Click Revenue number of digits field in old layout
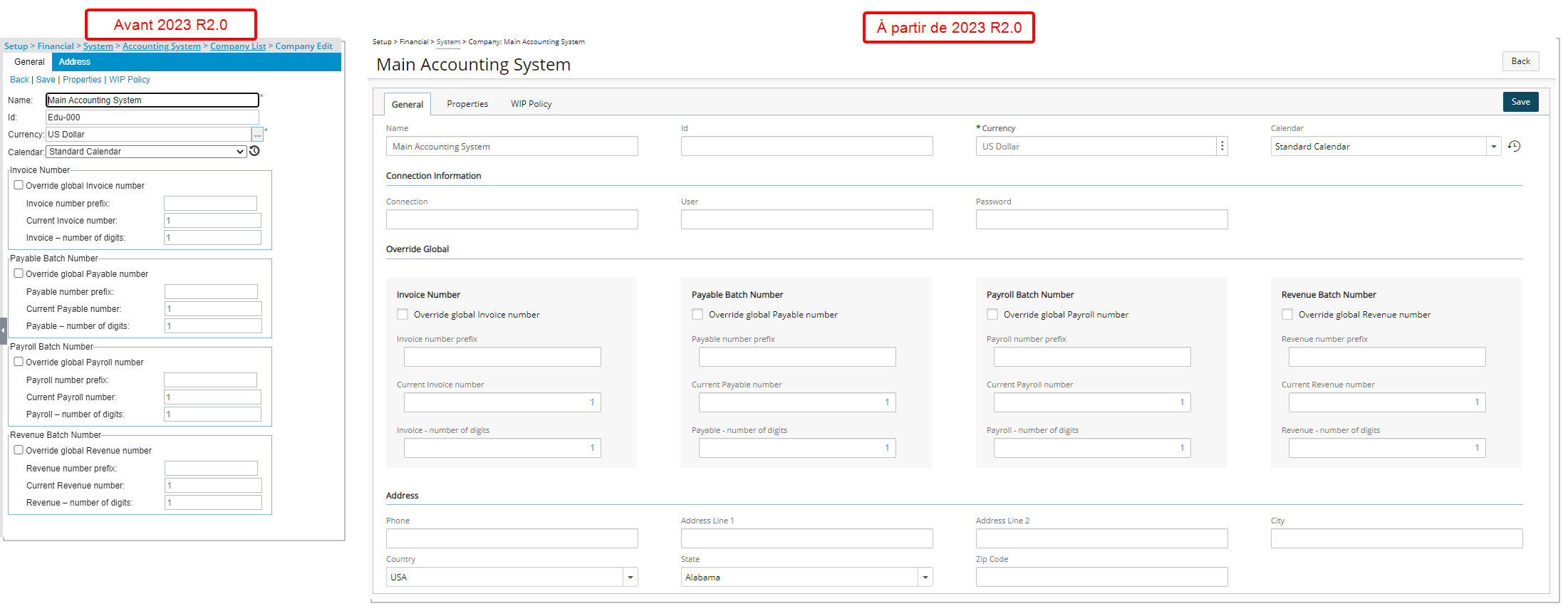The image size is (1568, 611). [x=213, y=503]
